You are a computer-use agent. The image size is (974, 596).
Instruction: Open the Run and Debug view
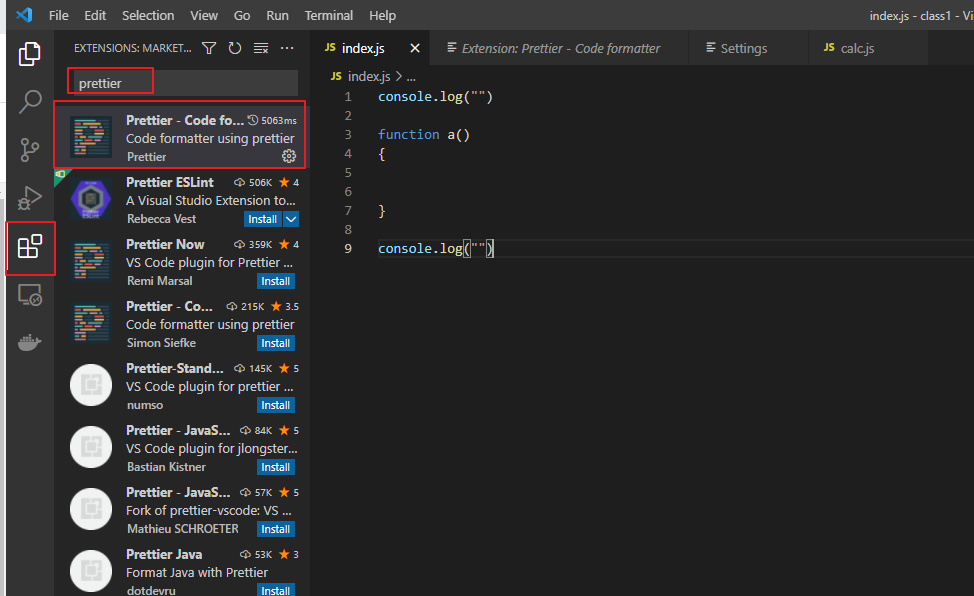(29, 198)
